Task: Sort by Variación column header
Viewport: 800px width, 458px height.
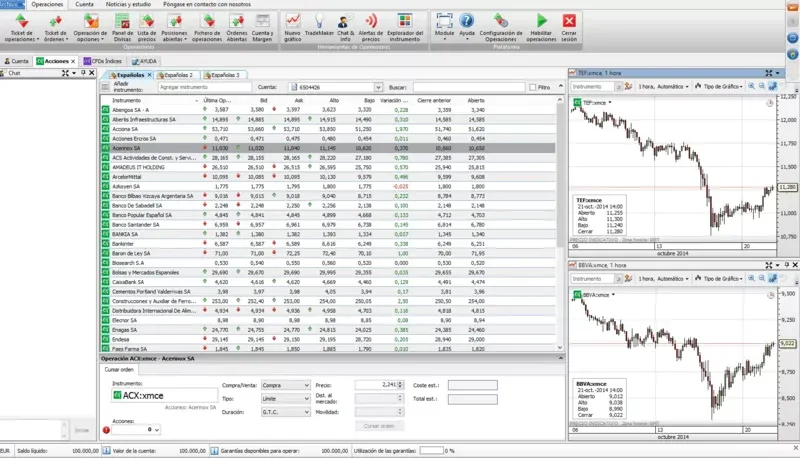Action: 394,100
